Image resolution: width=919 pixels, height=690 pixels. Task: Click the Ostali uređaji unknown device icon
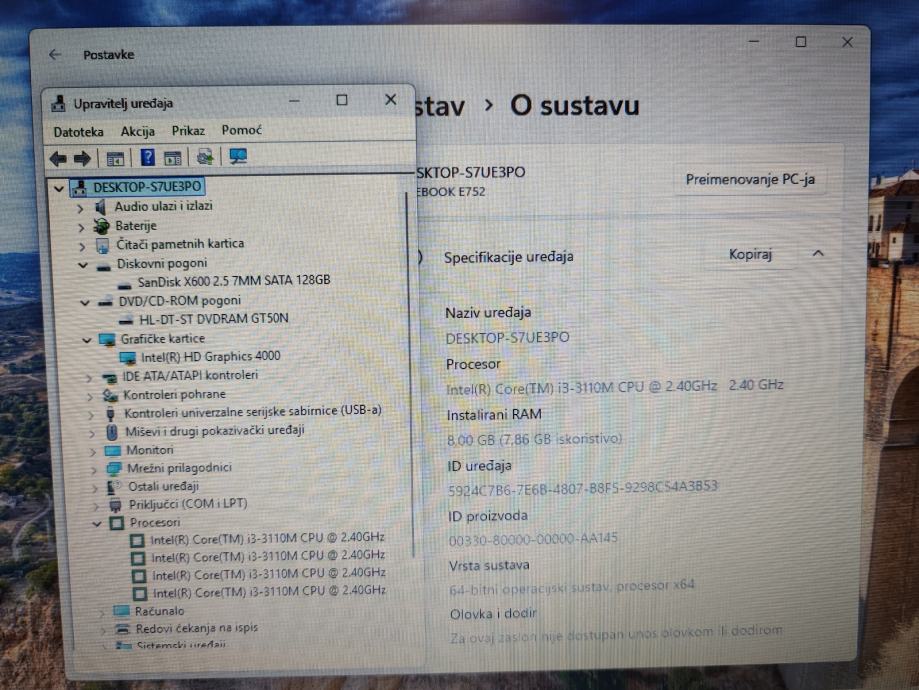pyautogui.click(x=114, y=487)
